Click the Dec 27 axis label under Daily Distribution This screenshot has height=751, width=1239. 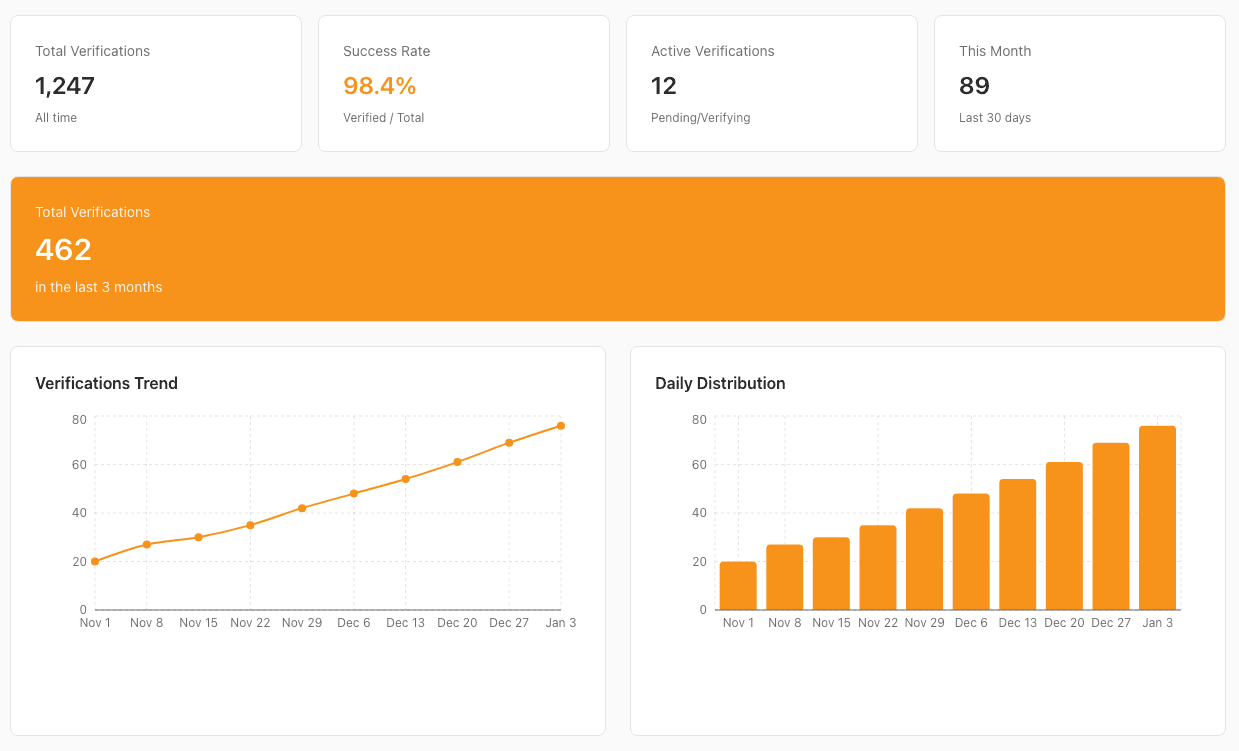[x=1110, y=622]
